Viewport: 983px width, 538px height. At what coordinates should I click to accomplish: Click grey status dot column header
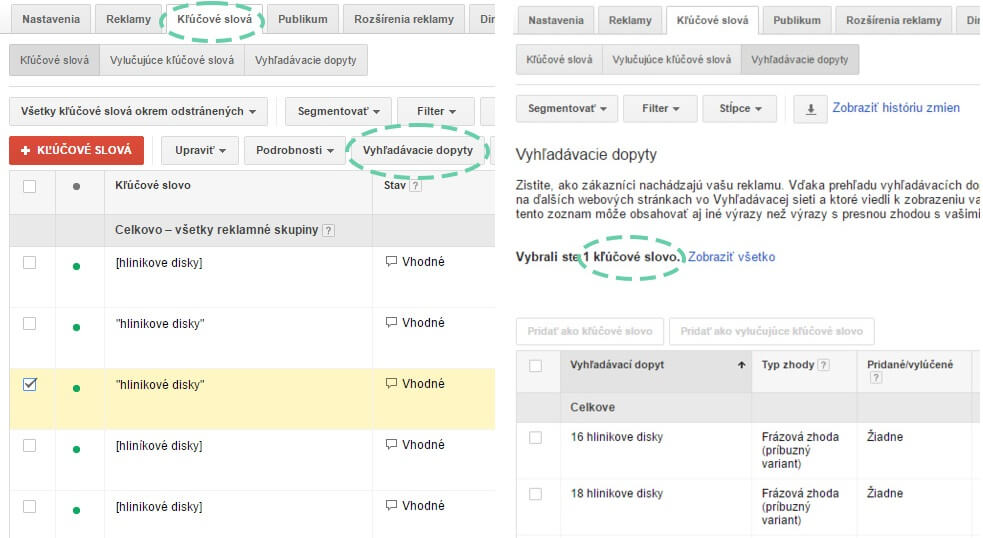[x=76, y=186]
